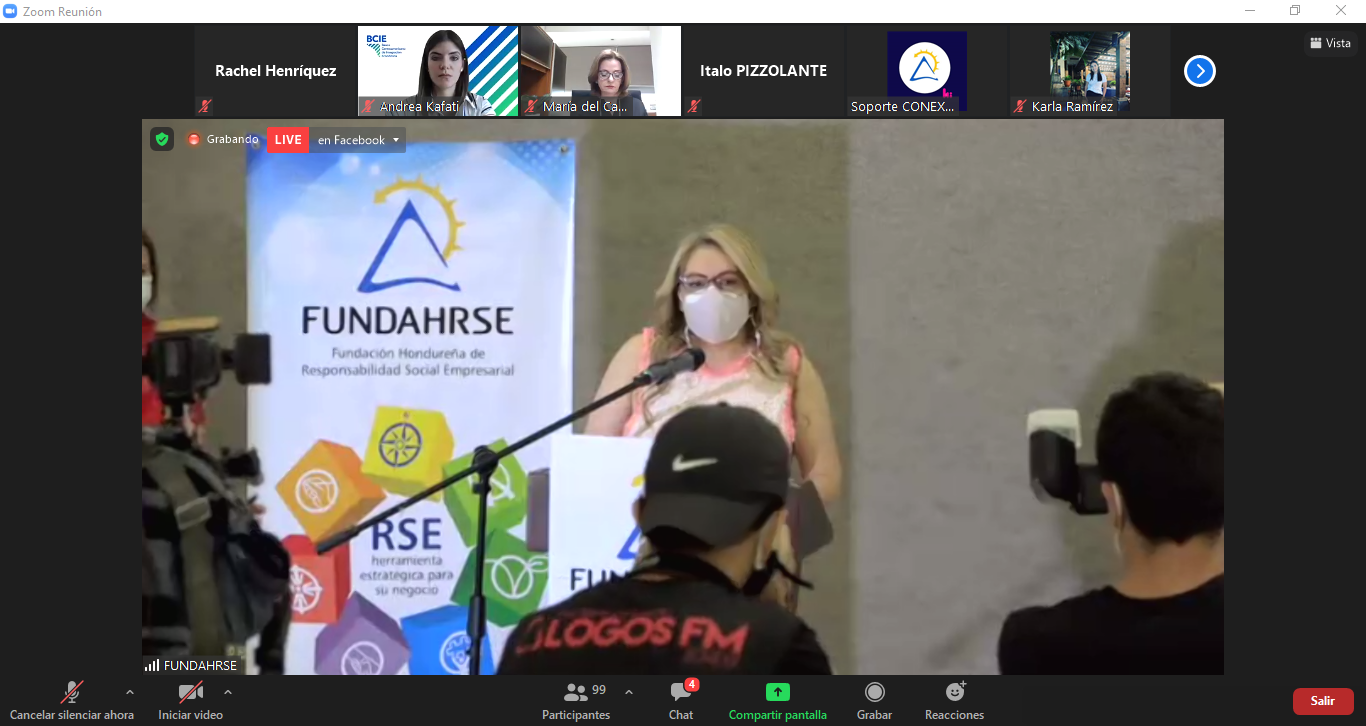Expand video options arrow beside camera
Viewport: 1366px width, 726px height.
[228, 692]
